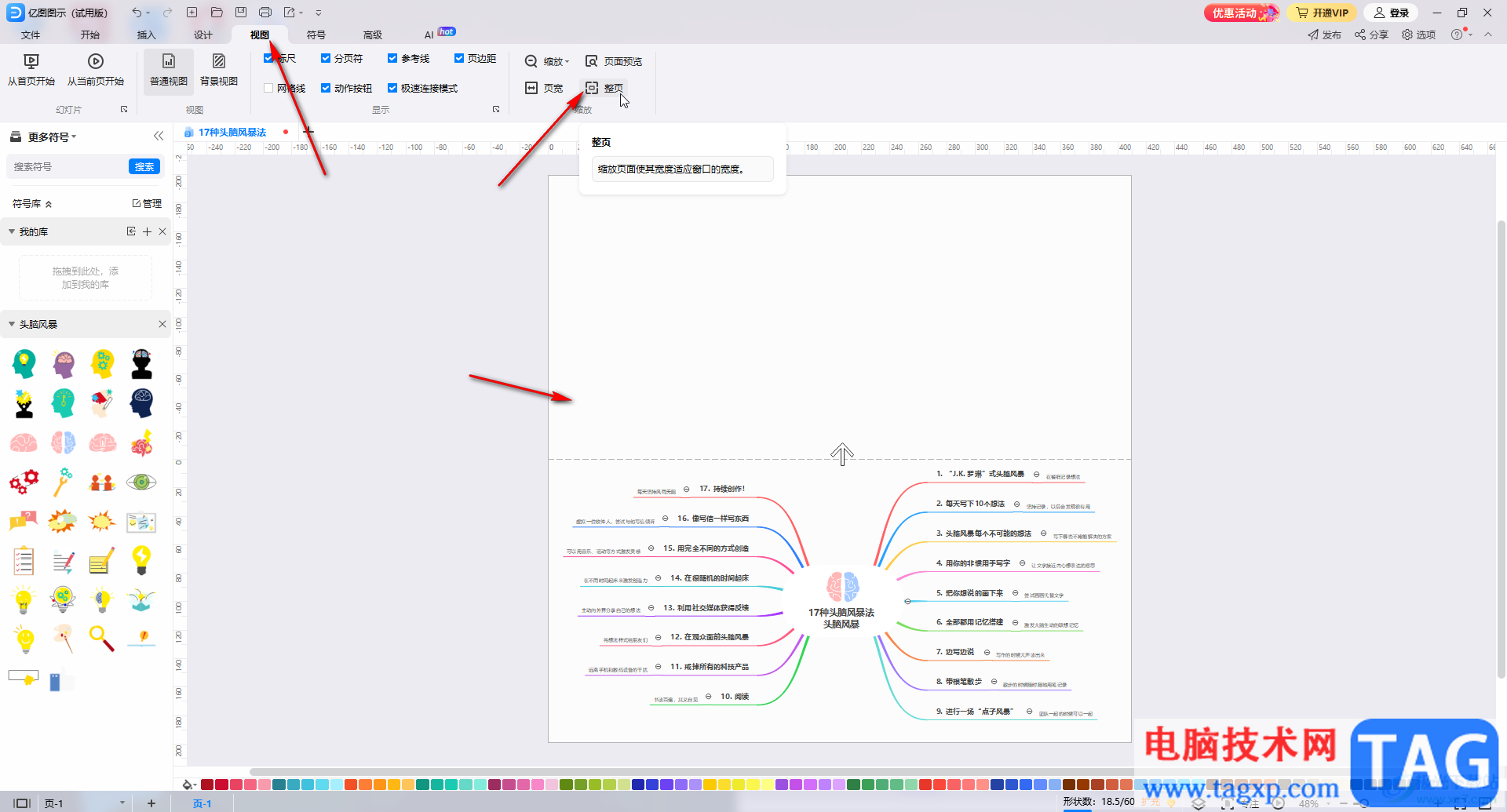The image size is (1507, 812).
Task: Add a new library with plus icon in 我的库
Action: pyautogui.click(x=147, y=231)
